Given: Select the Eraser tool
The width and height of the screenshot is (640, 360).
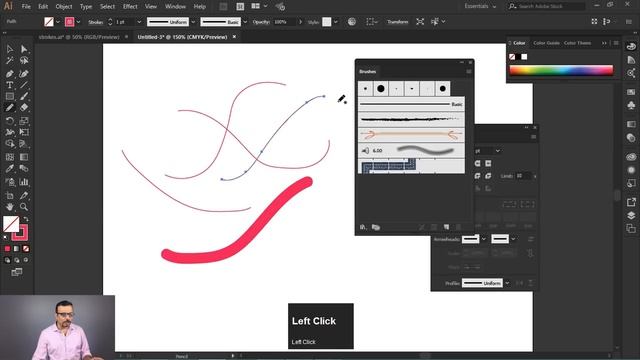Looking at the screenshot, I should point(24,108).
